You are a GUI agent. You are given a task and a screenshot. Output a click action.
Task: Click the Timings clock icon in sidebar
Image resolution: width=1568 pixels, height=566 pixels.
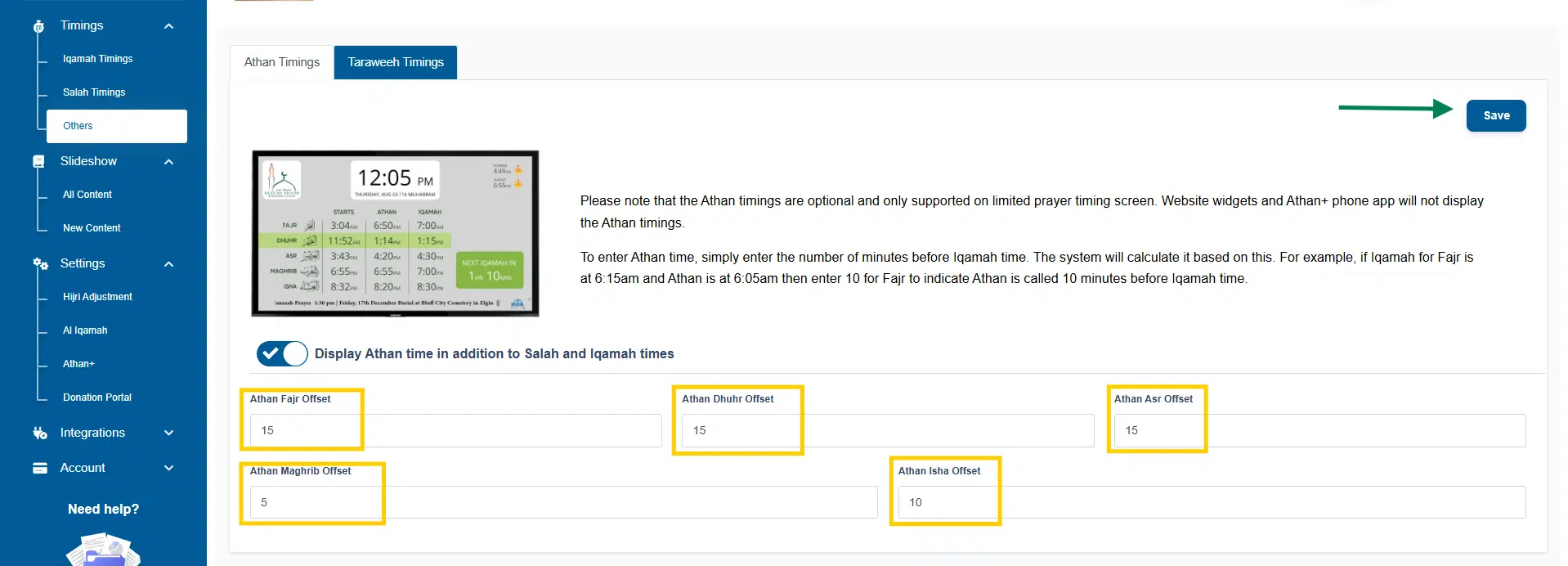coord(38,26)
